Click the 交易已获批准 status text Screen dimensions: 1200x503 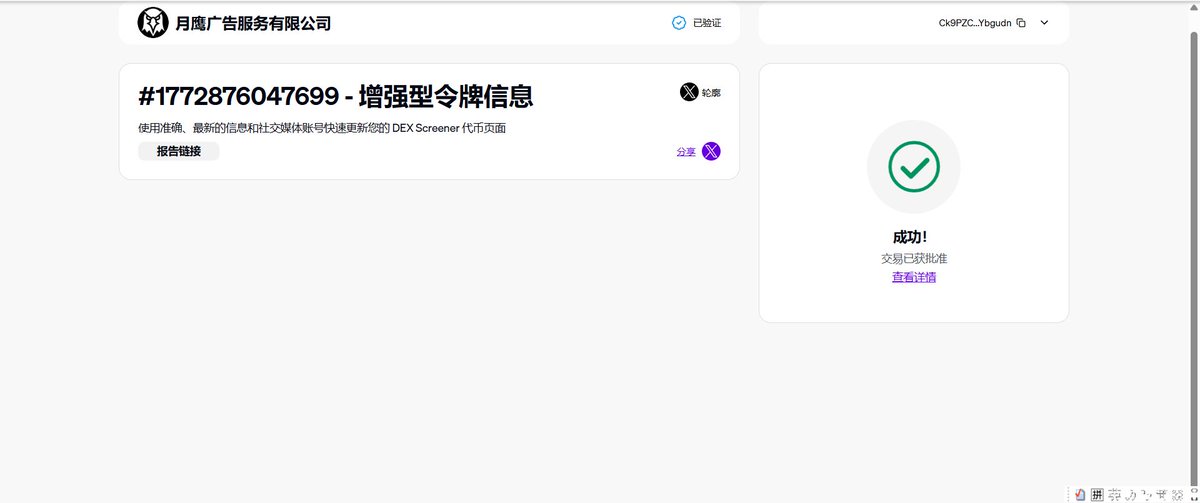[x=914, y=259]
